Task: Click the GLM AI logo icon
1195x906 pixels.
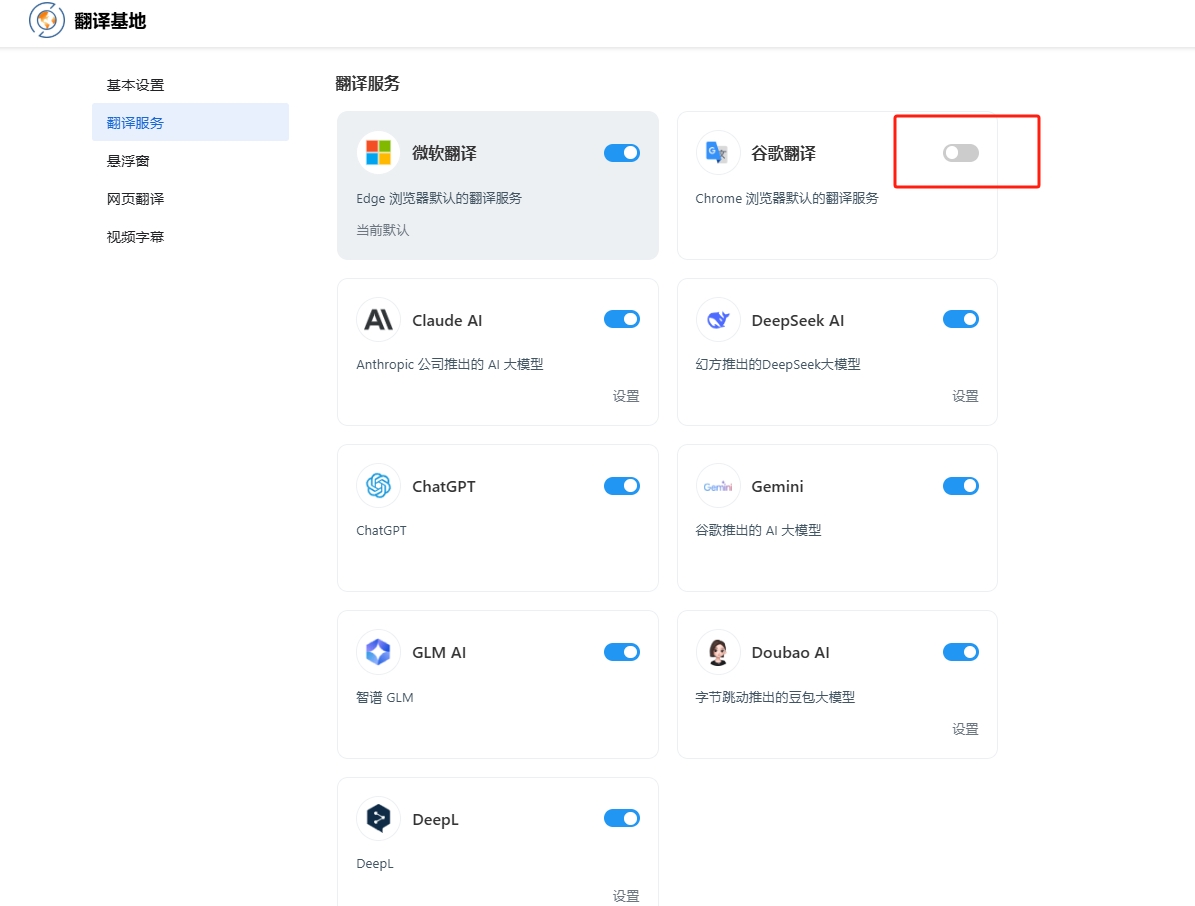Action: pos(378,652)
